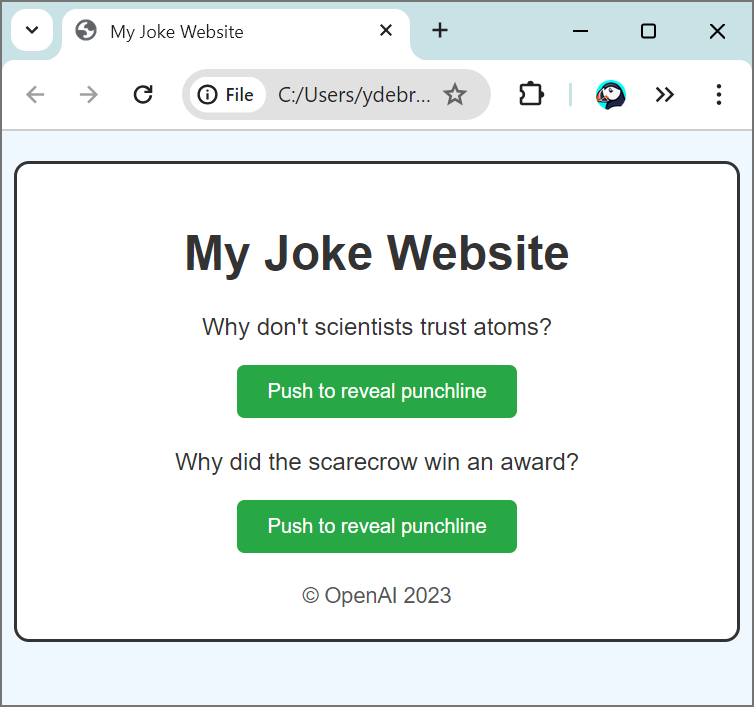
Task: Maximize the browser window
Action: 648,31
